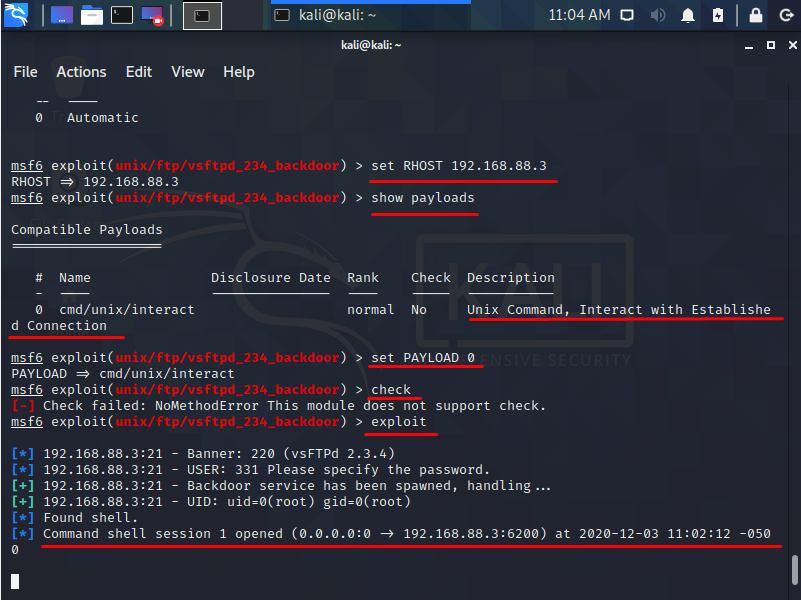Open the notifications bell icon
This screenshot has height=600, width=801.
coord(688,15)
